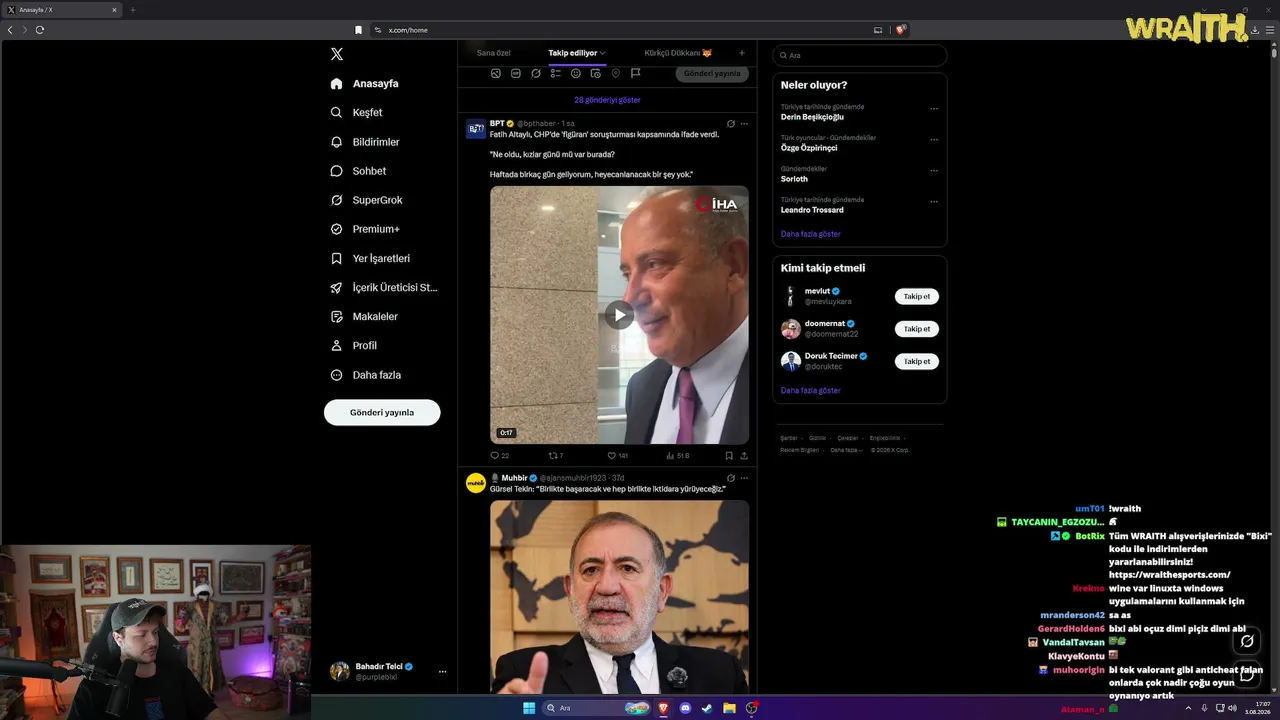Open the Windows Start menu
The image size is (1280, 720).
pos(529,708)
